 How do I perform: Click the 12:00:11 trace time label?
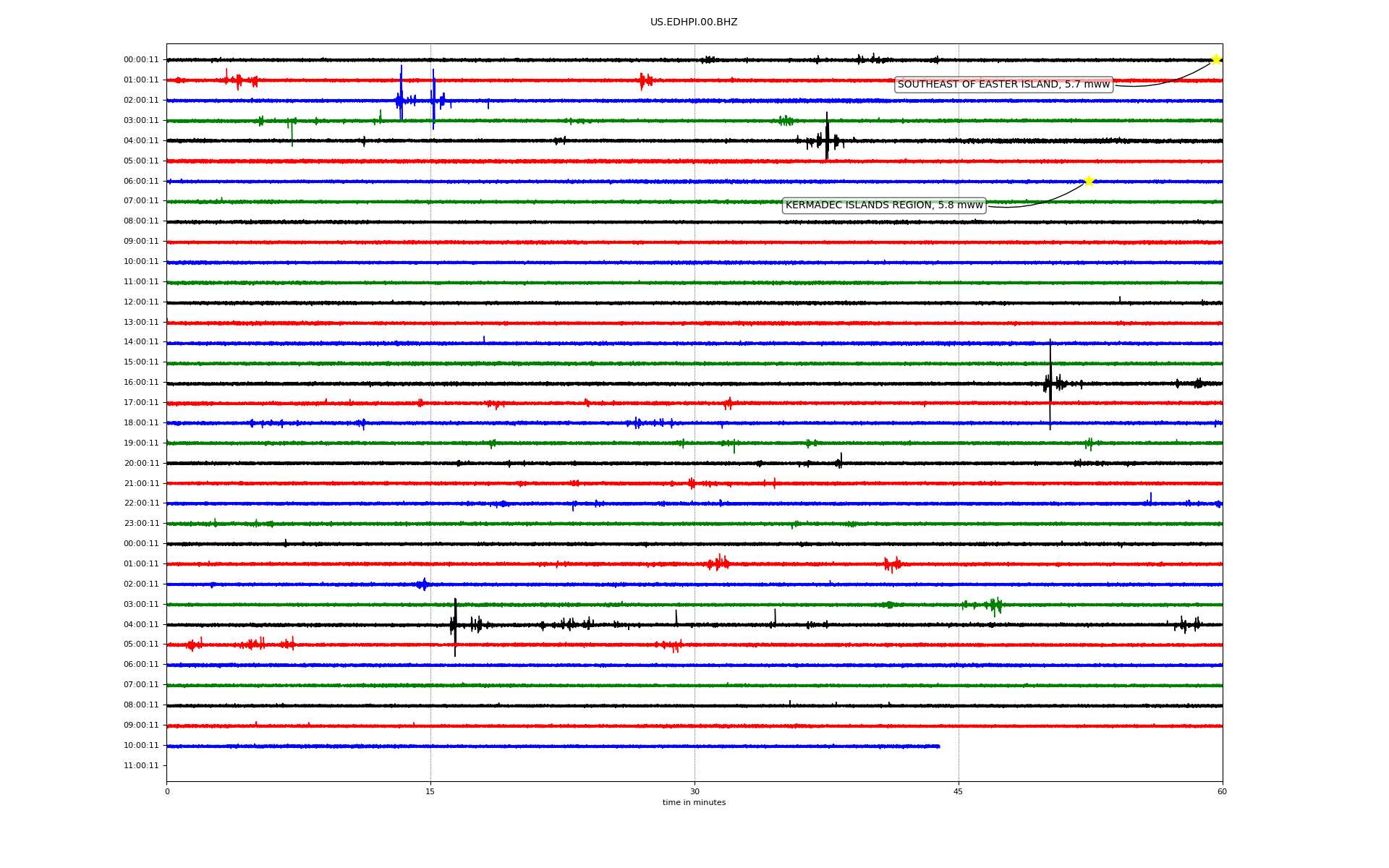point(141,302)
